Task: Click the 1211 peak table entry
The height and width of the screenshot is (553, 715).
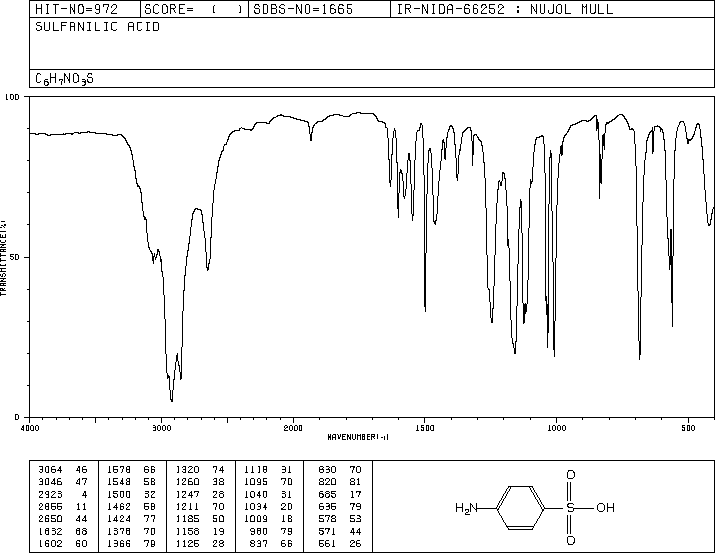Action: (200, 506)
